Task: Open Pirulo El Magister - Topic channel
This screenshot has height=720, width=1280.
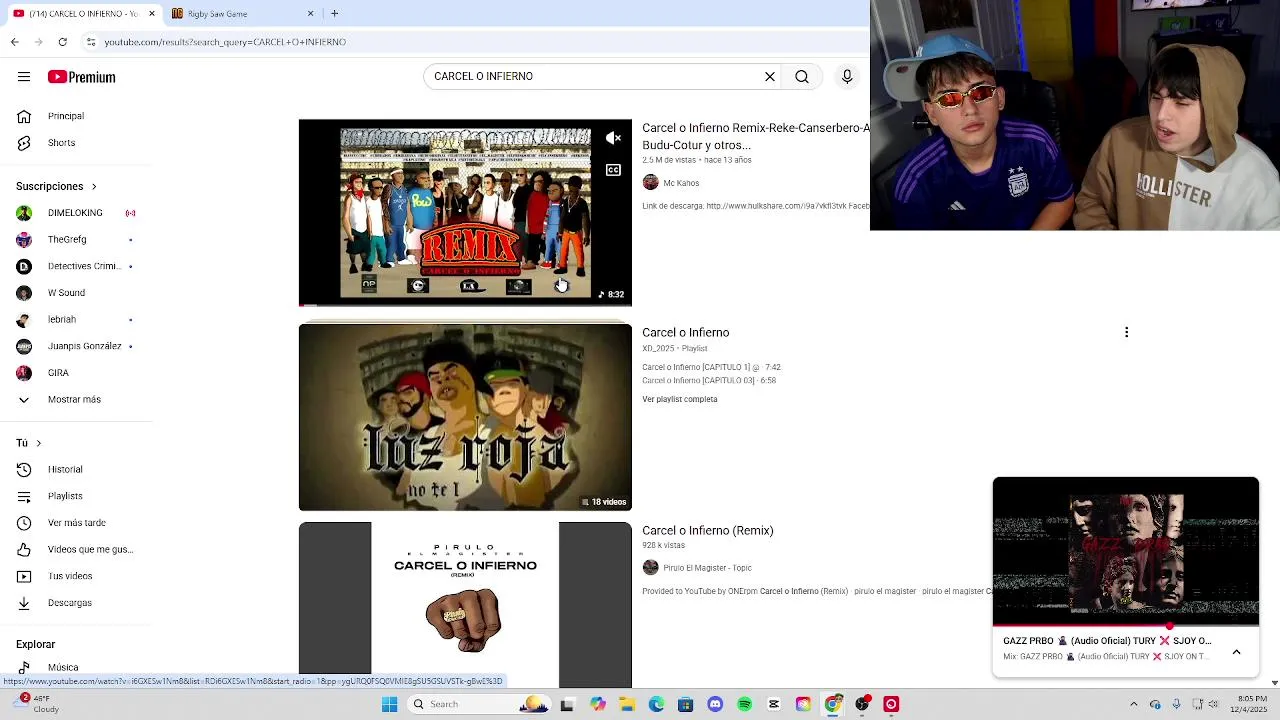Action: point(707,568)
